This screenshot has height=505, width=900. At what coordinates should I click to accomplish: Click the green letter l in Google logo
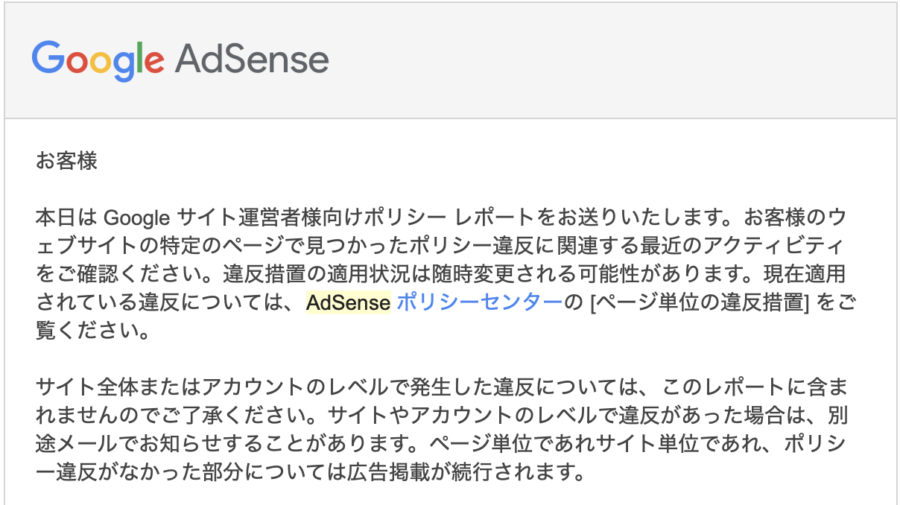point(139,57)
